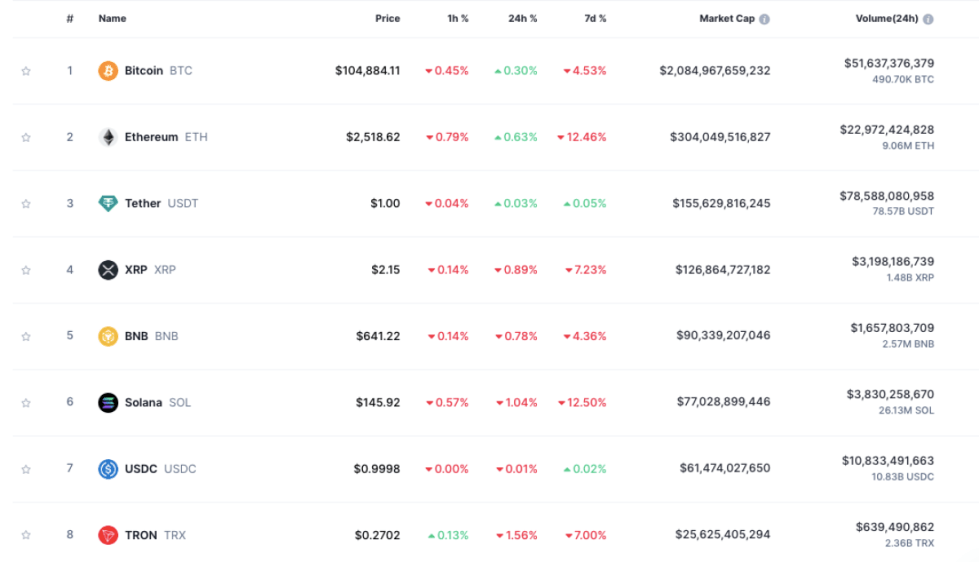Click Solana volume $3,830,258,670
The height and width of the screenshot is (562, 979).
[x=890, y=394]
